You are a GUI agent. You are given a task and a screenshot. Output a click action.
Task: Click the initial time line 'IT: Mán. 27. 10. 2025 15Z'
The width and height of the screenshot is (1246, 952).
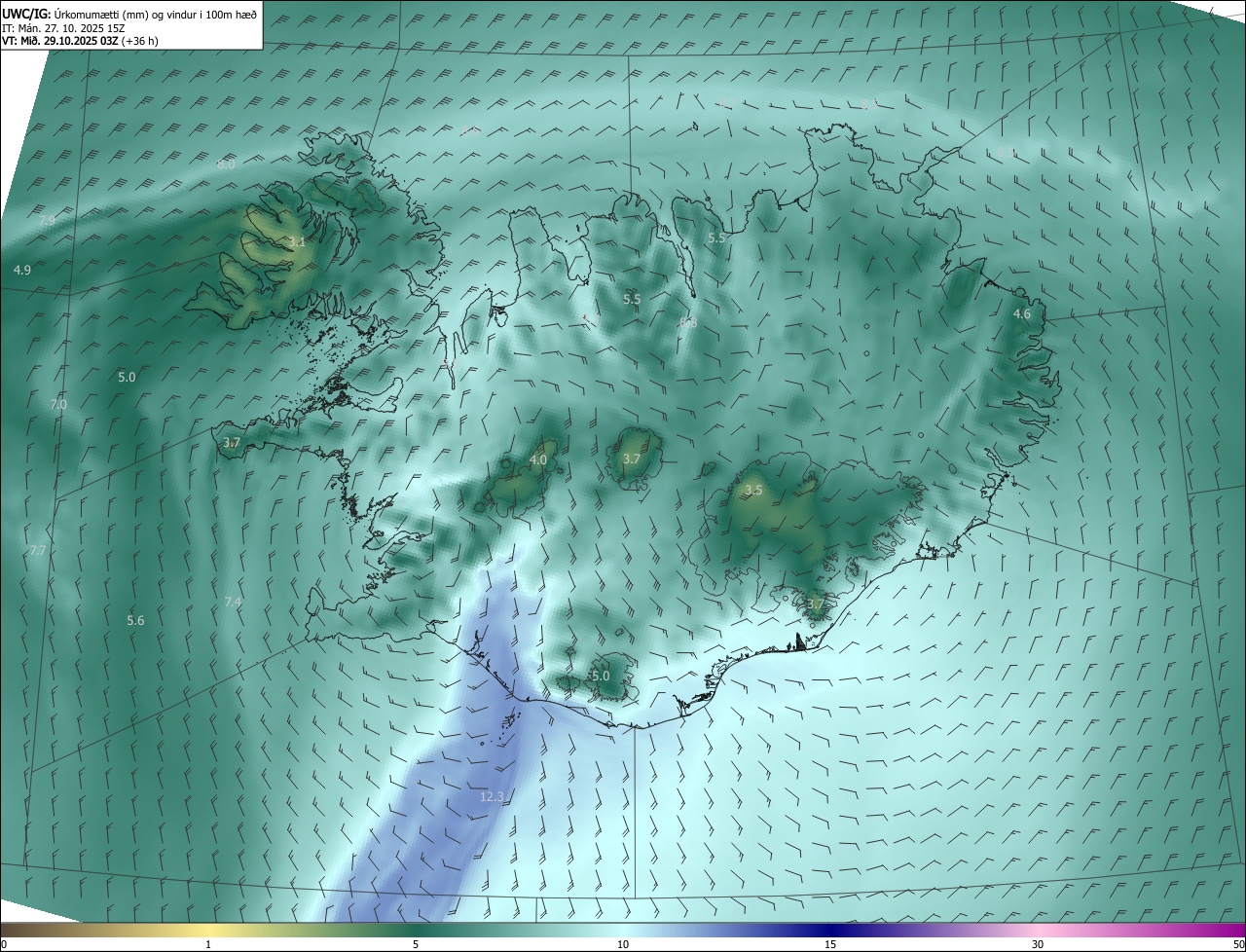click(63, 28)
